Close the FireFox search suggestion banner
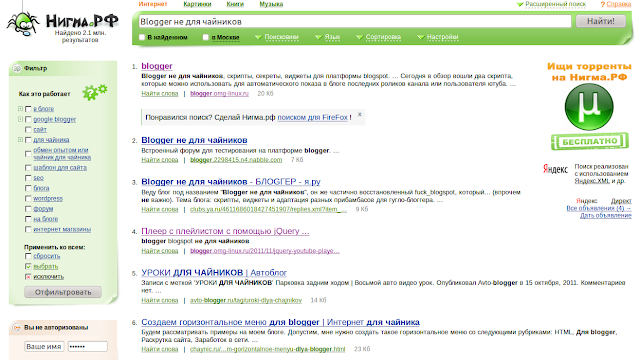 (x=360, y=114)
